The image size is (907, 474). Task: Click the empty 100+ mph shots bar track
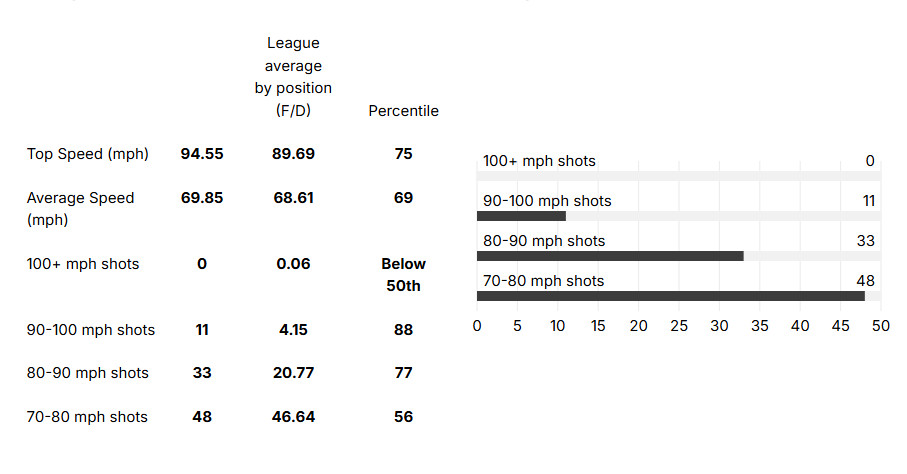(x=678, y=176)
